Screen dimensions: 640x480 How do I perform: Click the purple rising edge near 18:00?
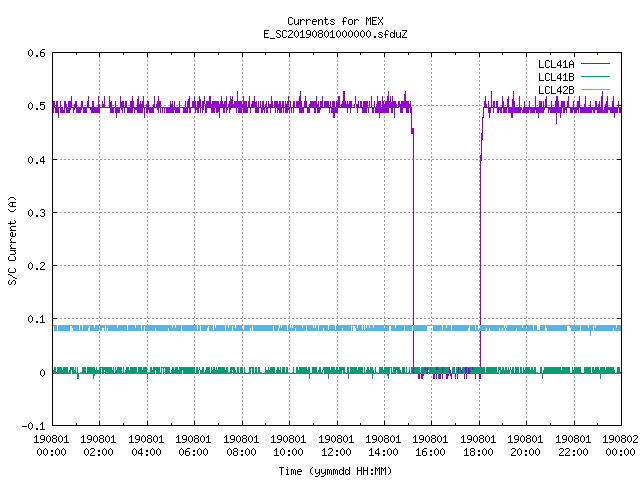pos(480,245)
